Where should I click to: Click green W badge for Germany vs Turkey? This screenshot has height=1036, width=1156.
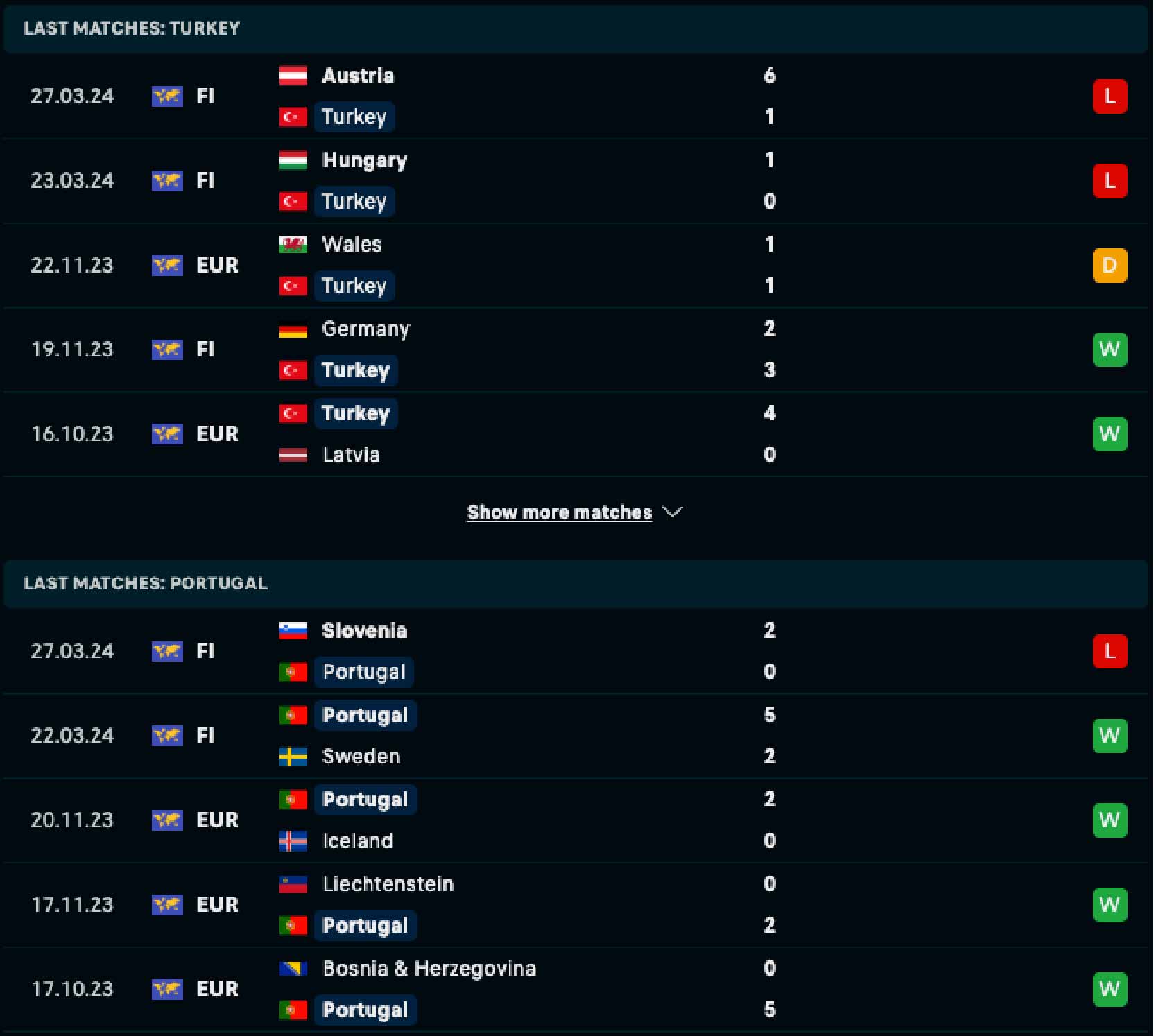(1109, 349)
